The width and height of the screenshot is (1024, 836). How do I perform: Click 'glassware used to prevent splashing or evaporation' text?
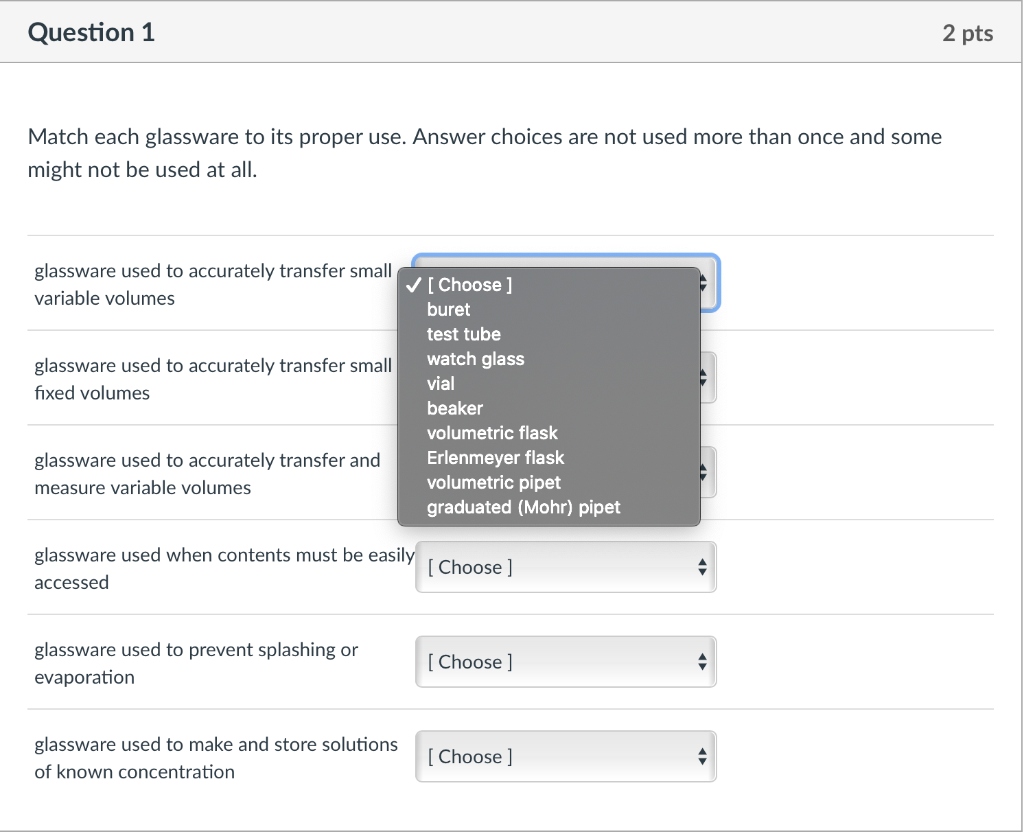(196, 664)
